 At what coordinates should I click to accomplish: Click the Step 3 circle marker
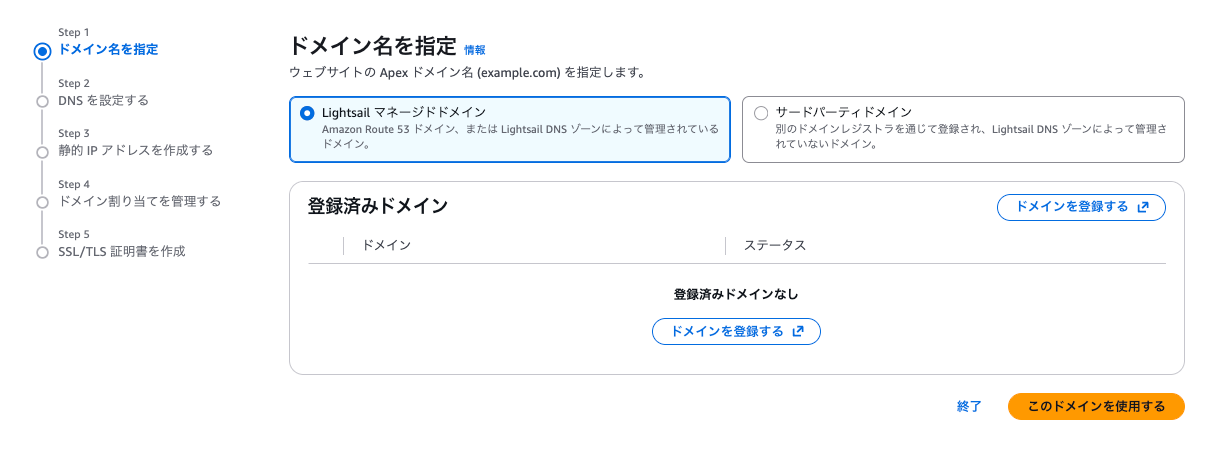(x=42, y=152)
